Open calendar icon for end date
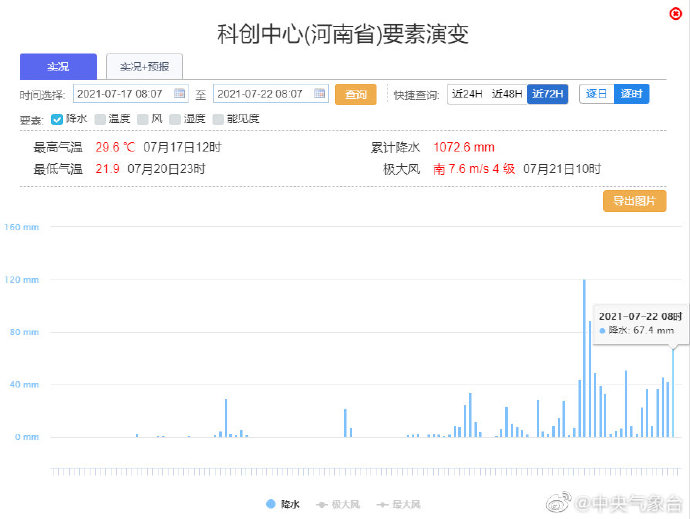 tap(319, 93)
